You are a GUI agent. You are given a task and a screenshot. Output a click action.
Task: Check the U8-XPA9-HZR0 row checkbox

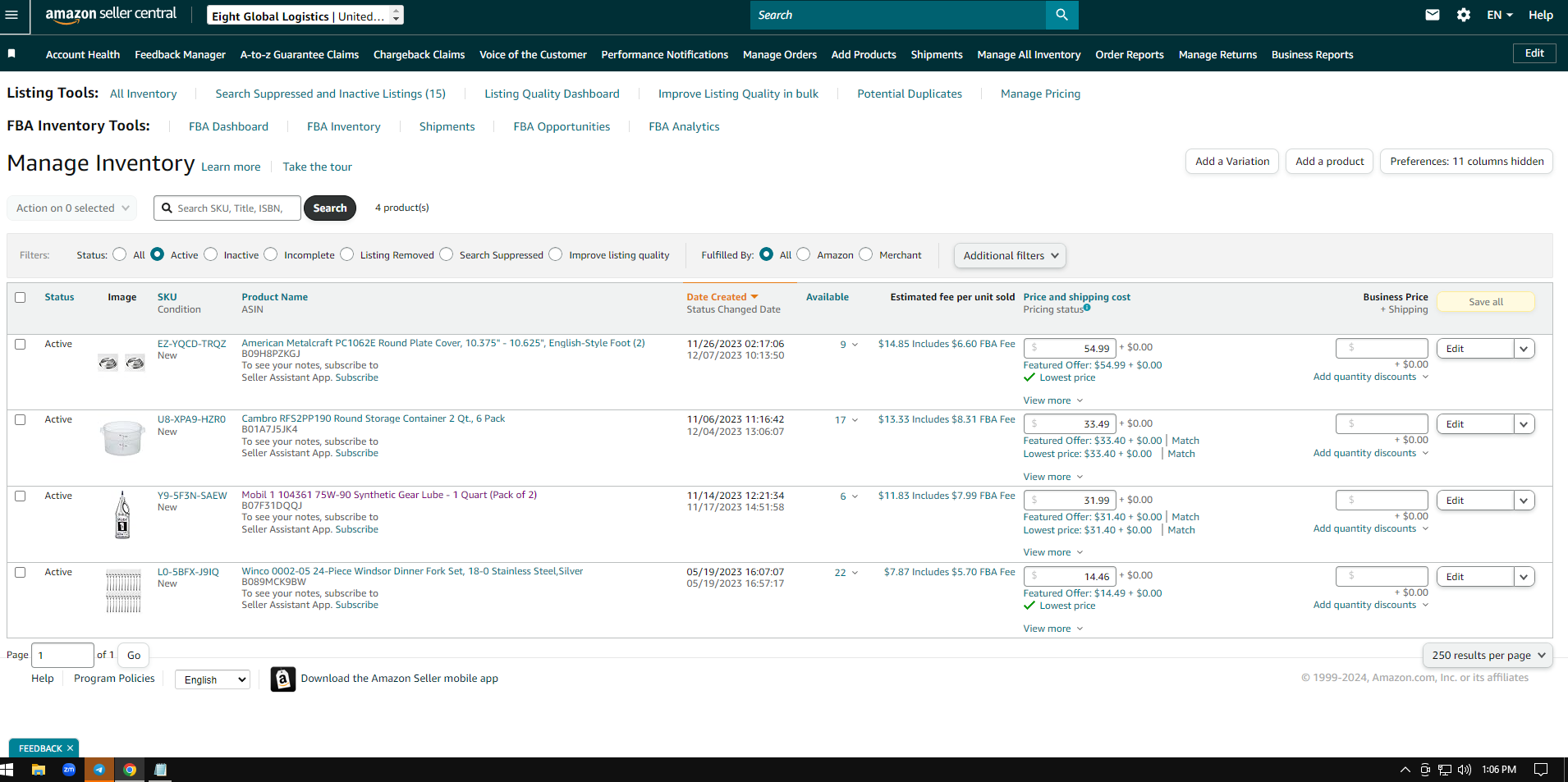(21, 419)
